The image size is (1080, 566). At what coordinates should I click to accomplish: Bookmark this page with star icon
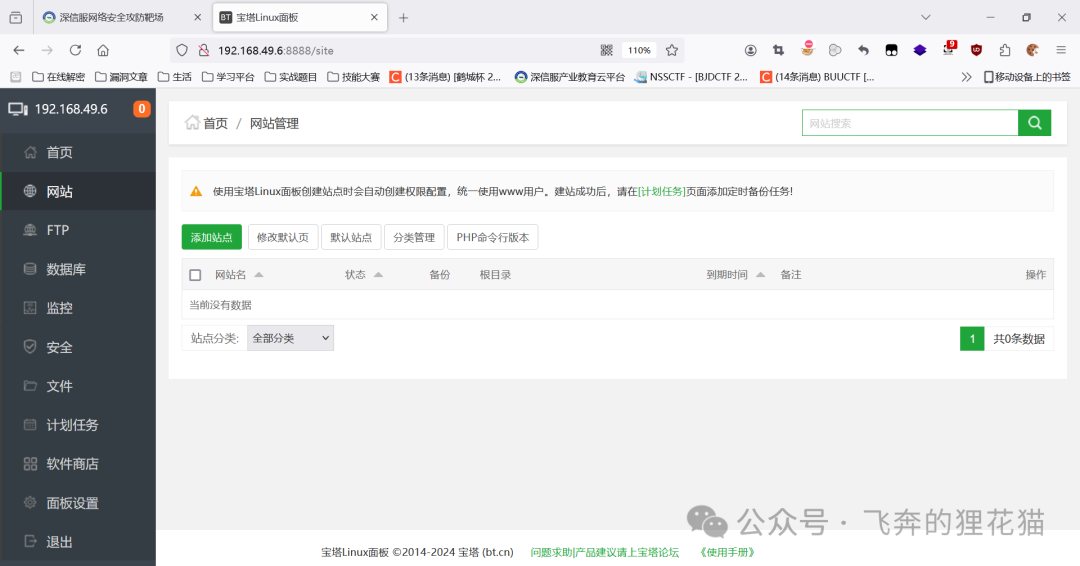coord(672,50)
